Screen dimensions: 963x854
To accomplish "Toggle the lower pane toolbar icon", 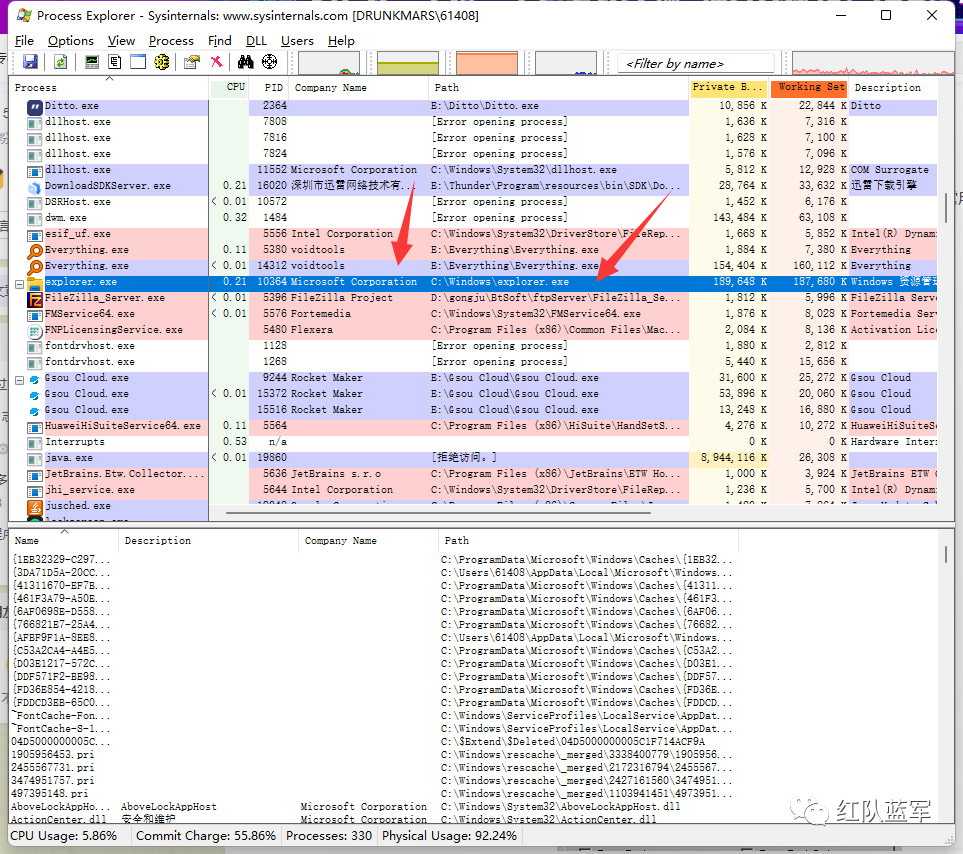I will pyautogui.click(x=138, y=61).
